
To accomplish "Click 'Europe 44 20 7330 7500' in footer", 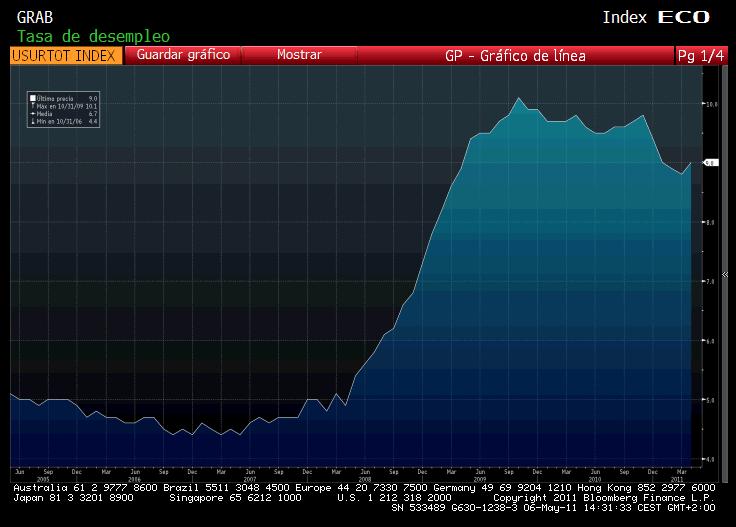I will pos(361,488).
